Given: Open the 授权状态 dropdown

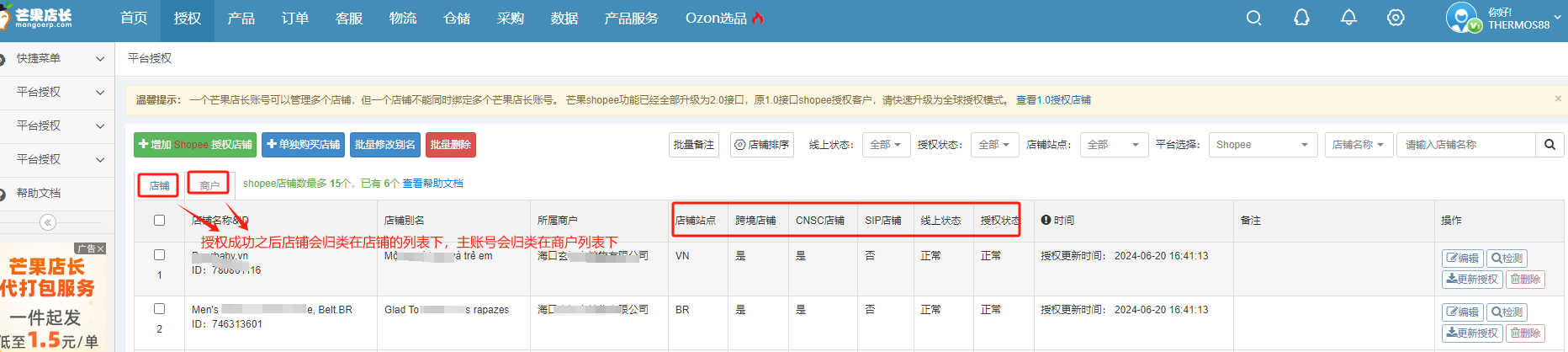Looking at the screenshot, I should 994,145.
